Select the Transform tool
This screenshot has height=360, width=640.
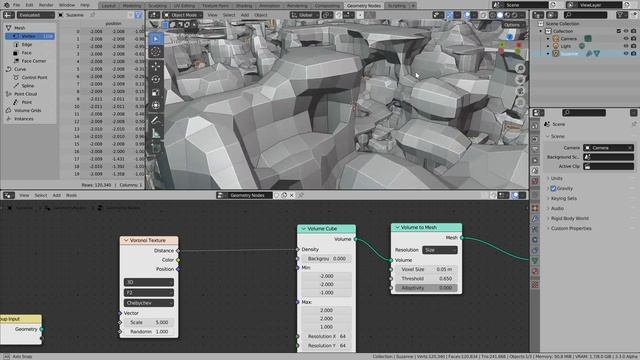(x=156, y=106)
